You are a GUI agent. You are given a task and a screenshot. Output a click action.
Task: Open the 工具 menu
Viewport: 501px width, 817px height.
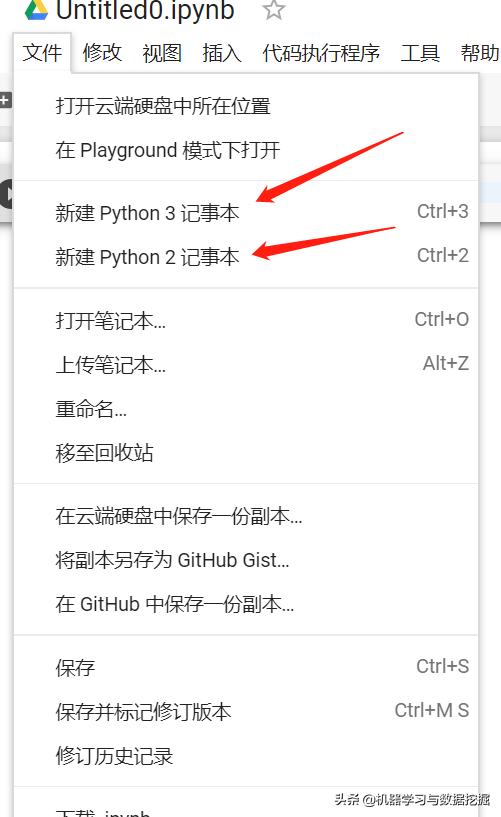(420, 53)
